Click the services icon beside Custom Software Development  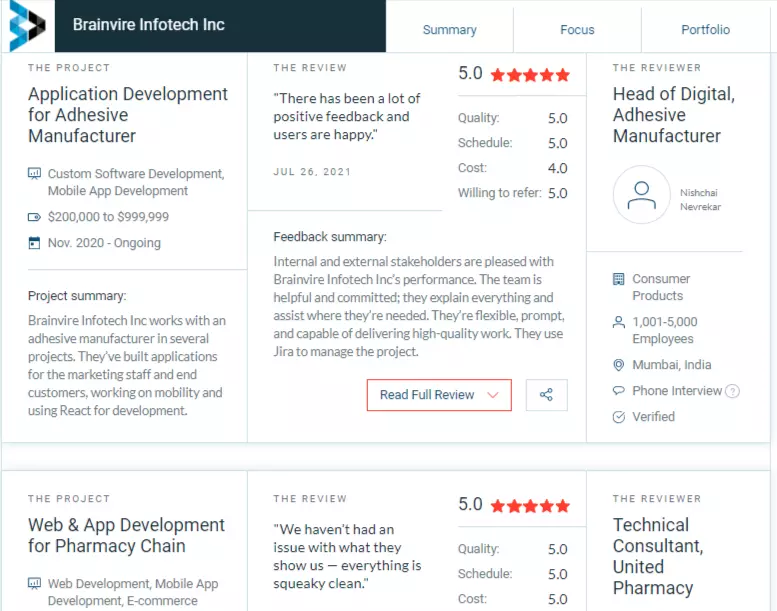34,174
